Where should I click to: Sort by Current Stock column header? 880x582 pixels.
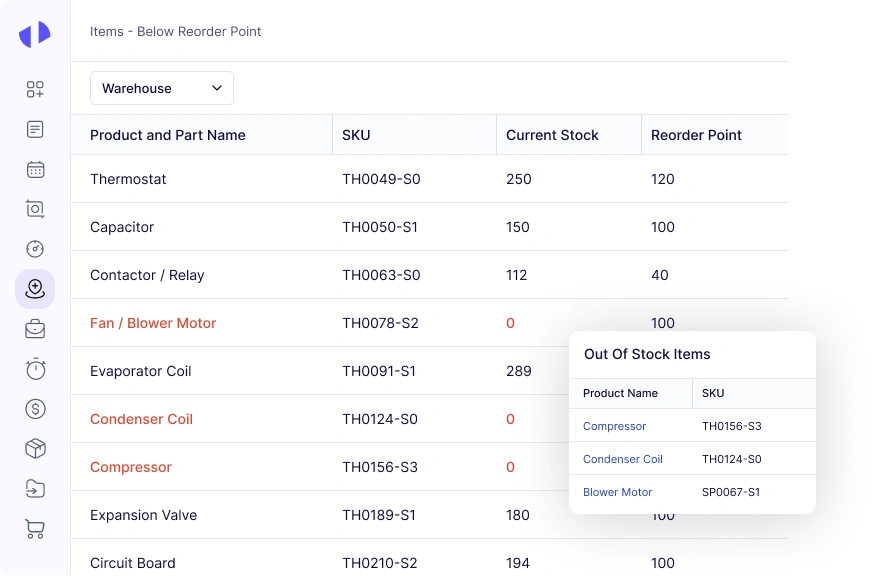click(552, 135)
